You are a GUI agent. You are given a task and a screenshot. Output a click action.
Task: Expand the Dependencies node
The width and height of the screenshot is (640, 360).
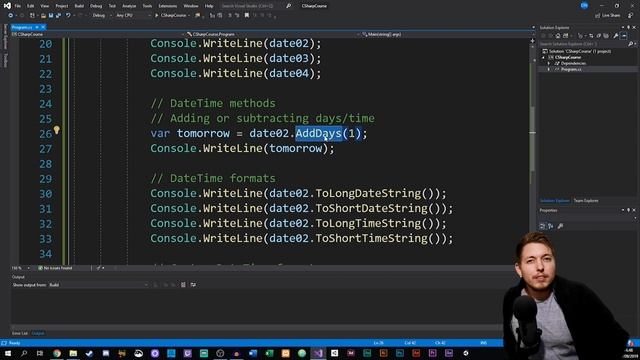coord(549,64)
